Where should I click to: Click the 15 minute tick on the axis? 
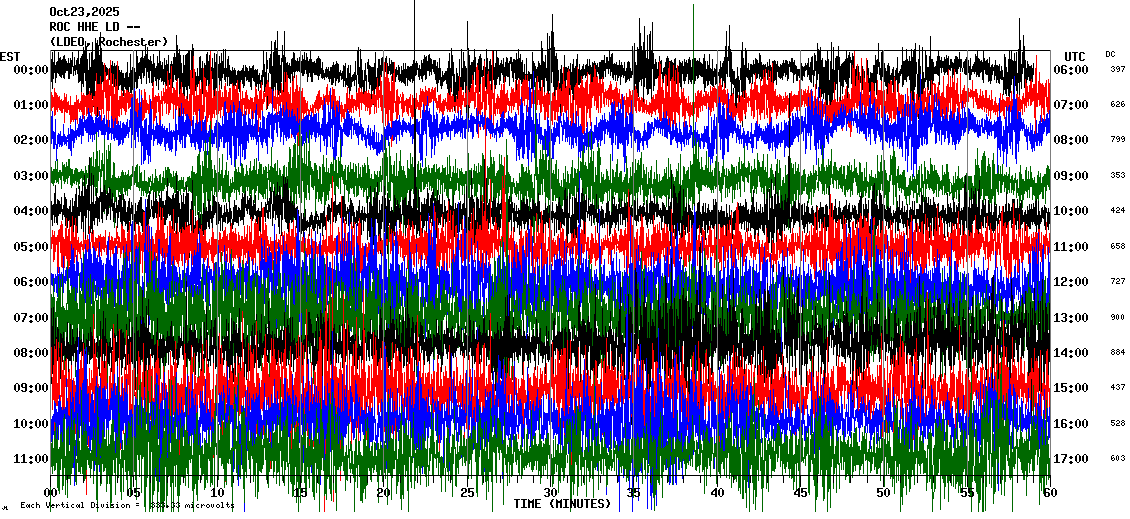[301, 493]
